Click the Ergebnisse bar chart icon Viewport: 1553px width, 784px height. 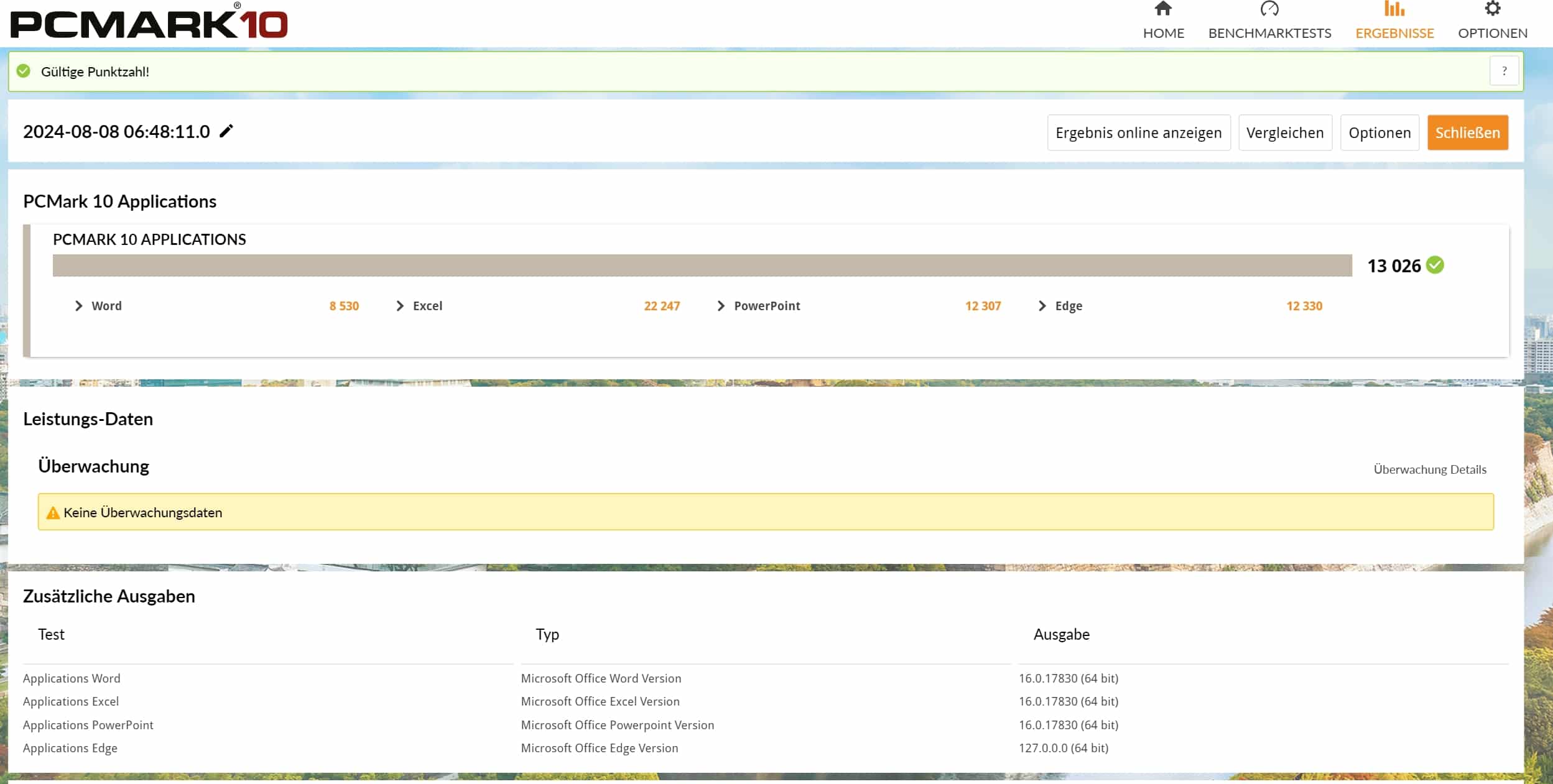pos(1394,9)
